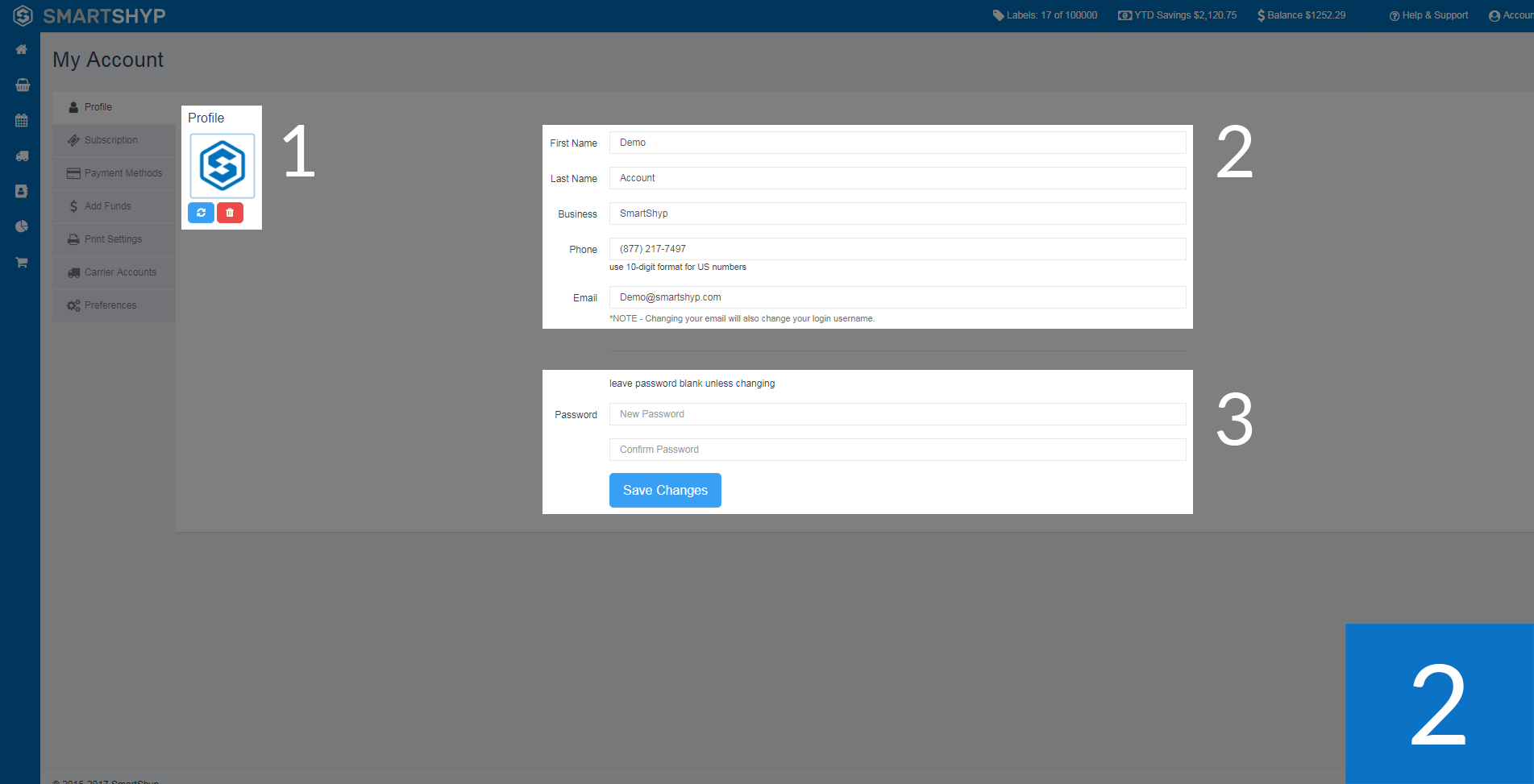Open the truck shipments icon in sidebar
Screen dimensions: 1534x784
[x=22, y=156]
